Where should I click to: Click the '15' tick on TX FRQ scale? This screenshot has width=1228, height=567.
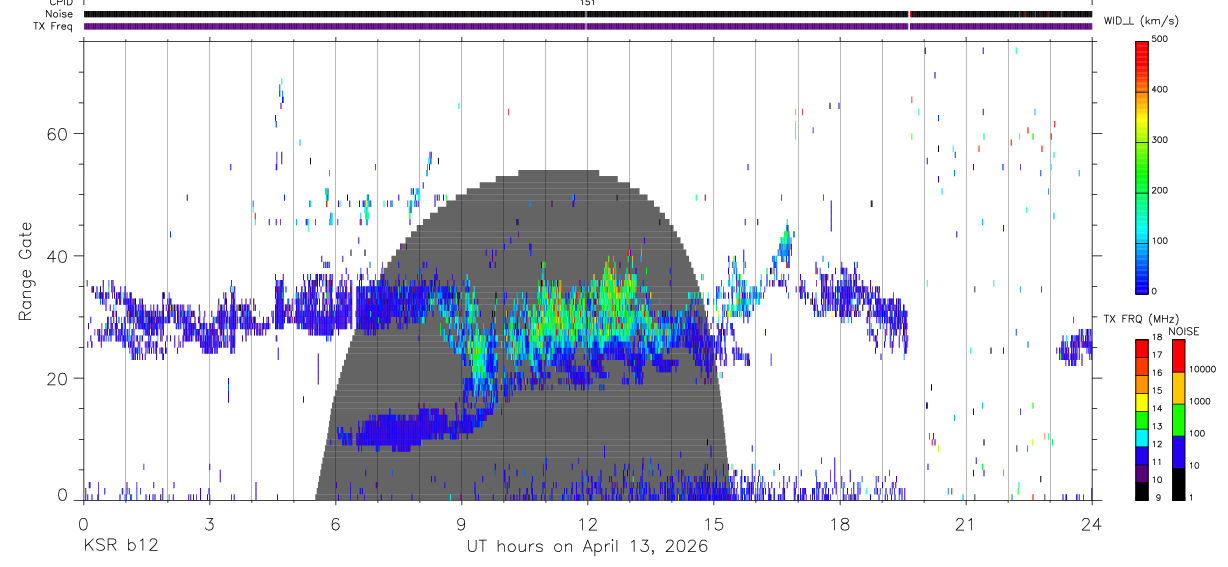click(1157, 391)
